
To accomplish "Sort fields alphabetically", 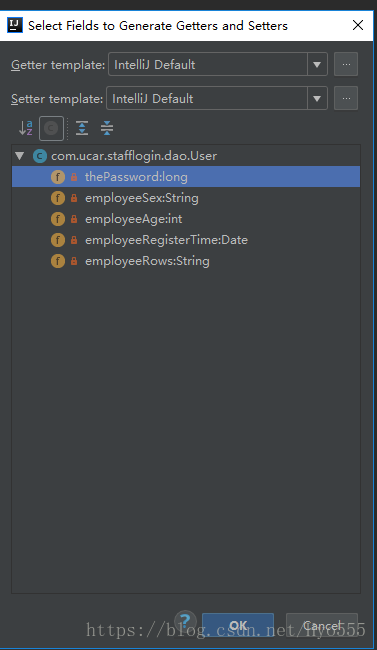I will (x=26, y=128).
